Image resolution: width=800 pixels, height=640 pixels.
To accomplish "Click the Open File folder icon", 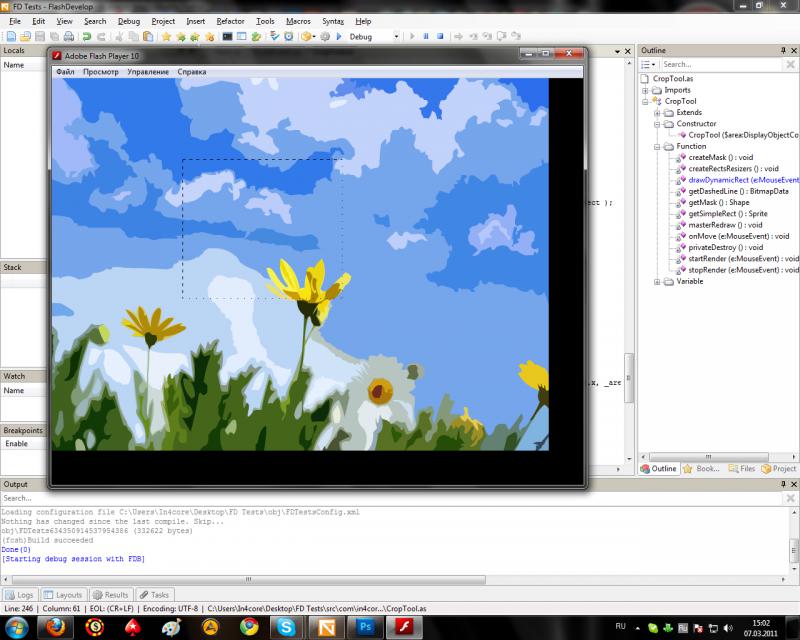I will point(25,36).
